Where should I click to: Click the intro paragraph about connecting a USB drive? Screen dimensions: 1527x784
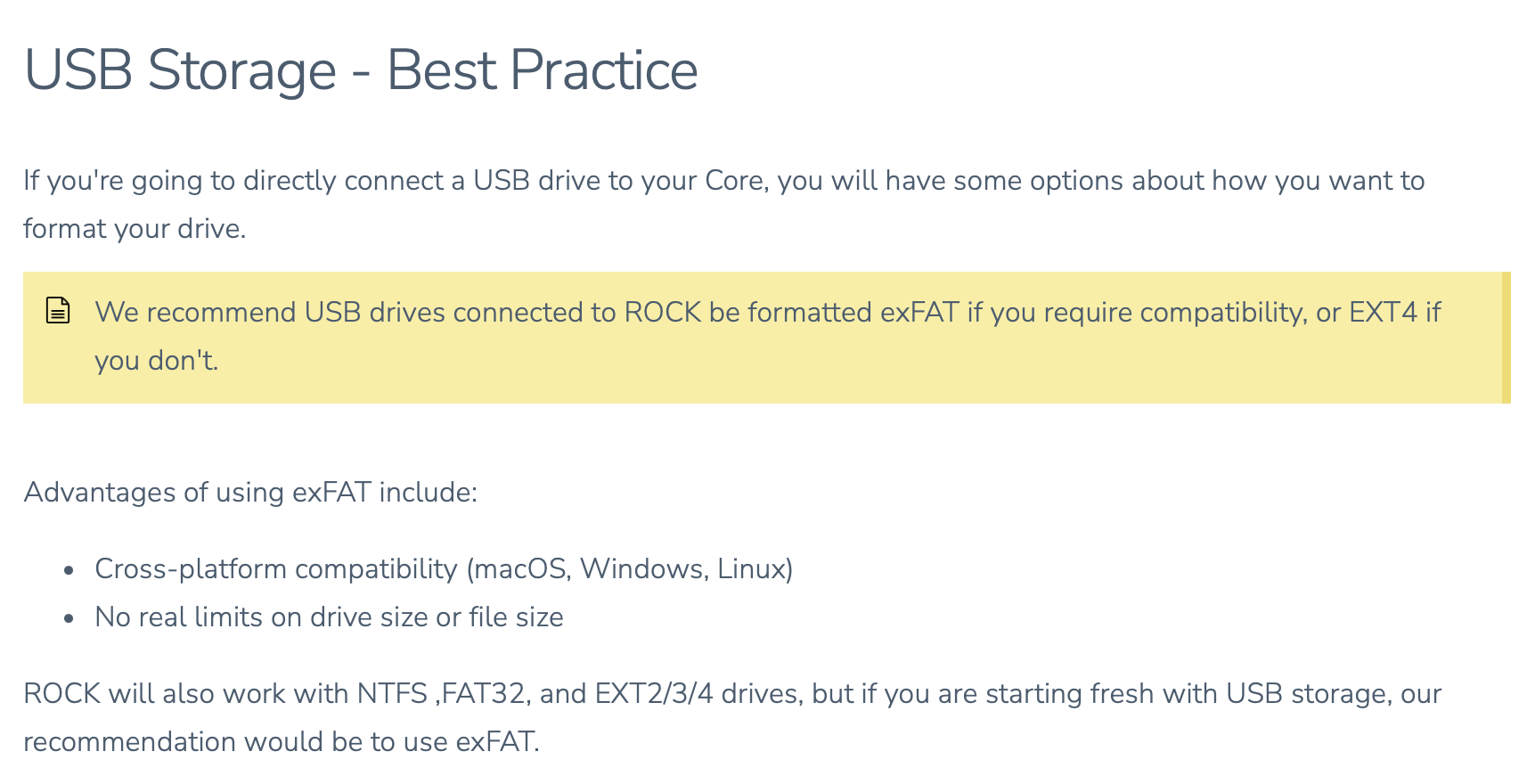pyautogui.click(x=723, y=204)
